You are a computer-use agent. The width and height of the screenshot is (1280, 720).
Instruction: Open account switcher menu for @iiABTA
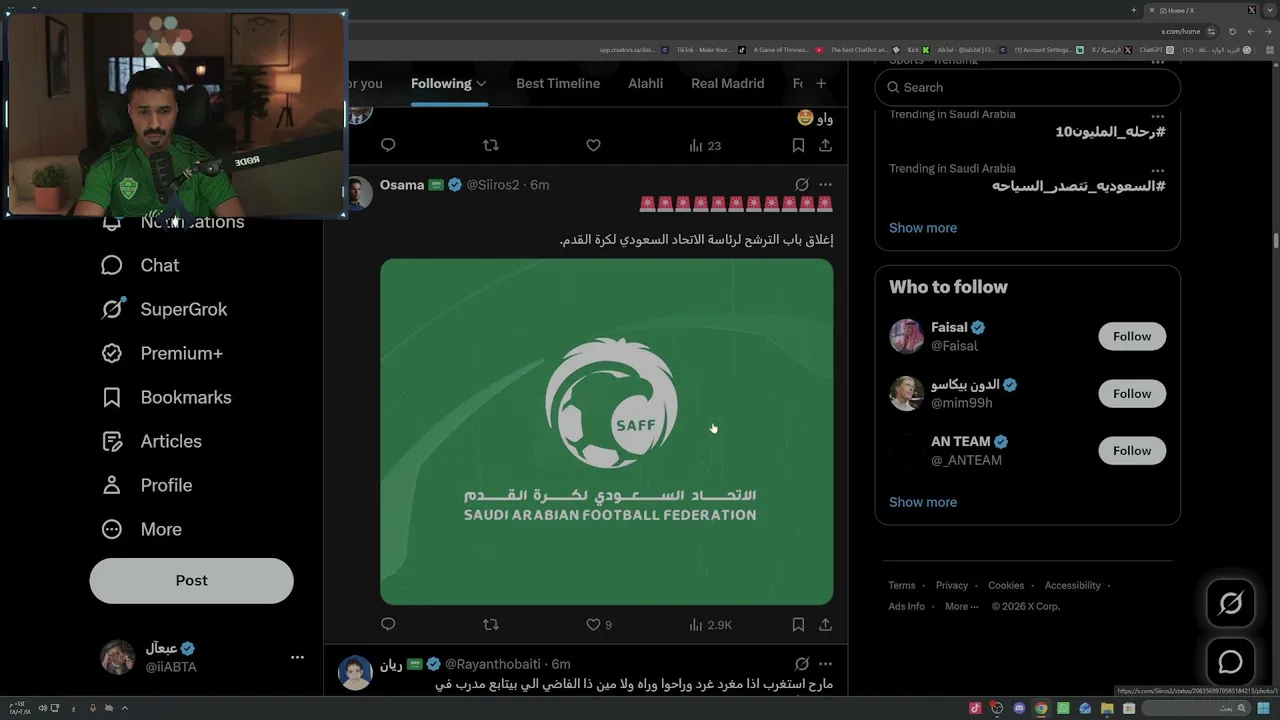297,657
